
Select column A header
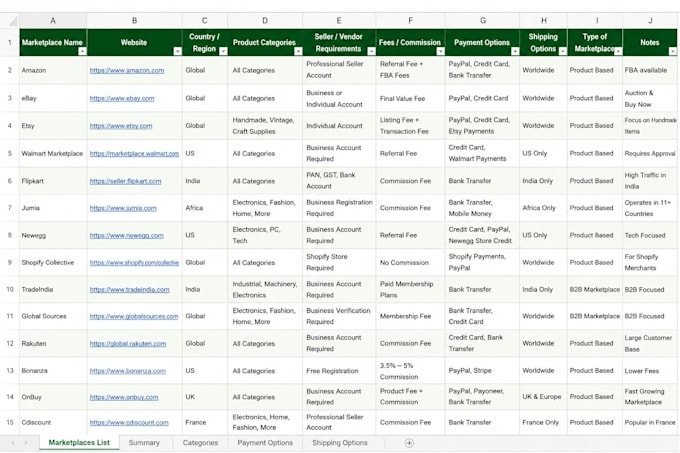pos(53,20)
